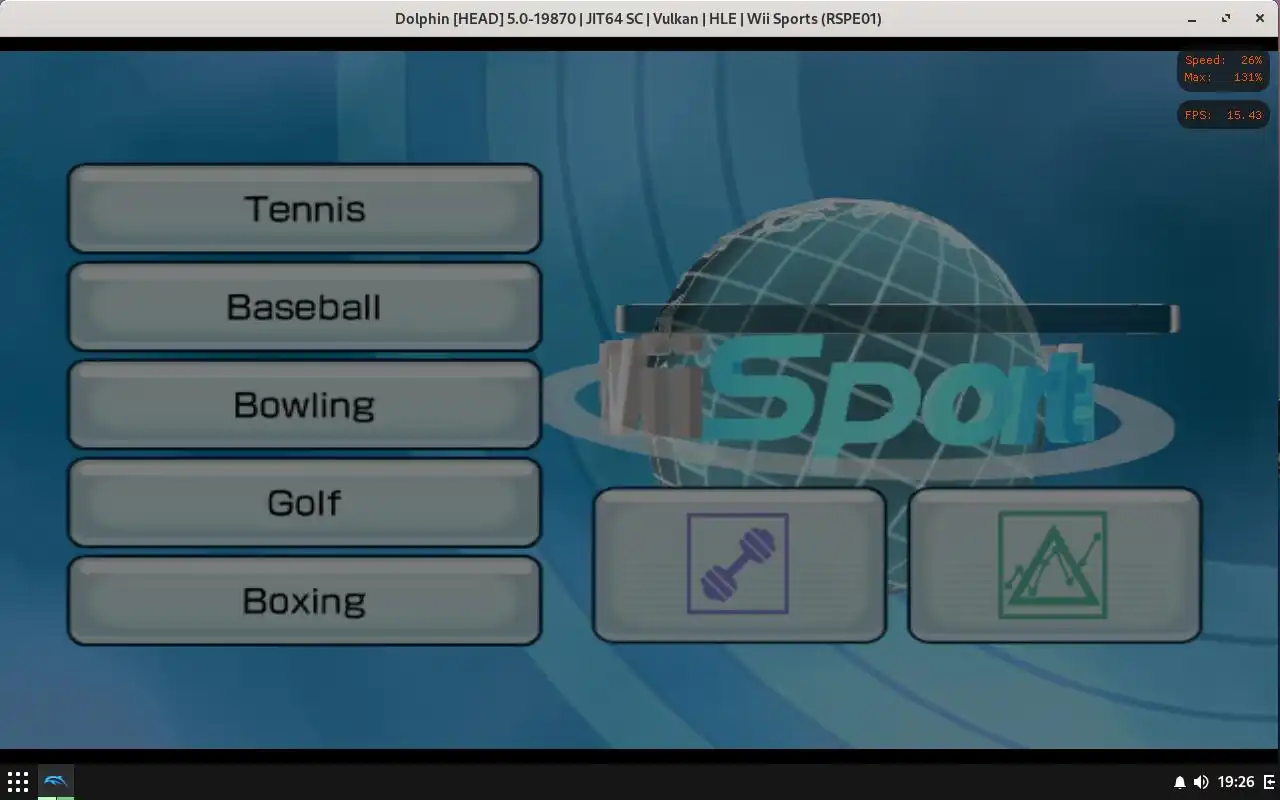The image size is (1280, 800).
Task: Open Training mode dumbbell icon
Action: [x=739, y=564]
